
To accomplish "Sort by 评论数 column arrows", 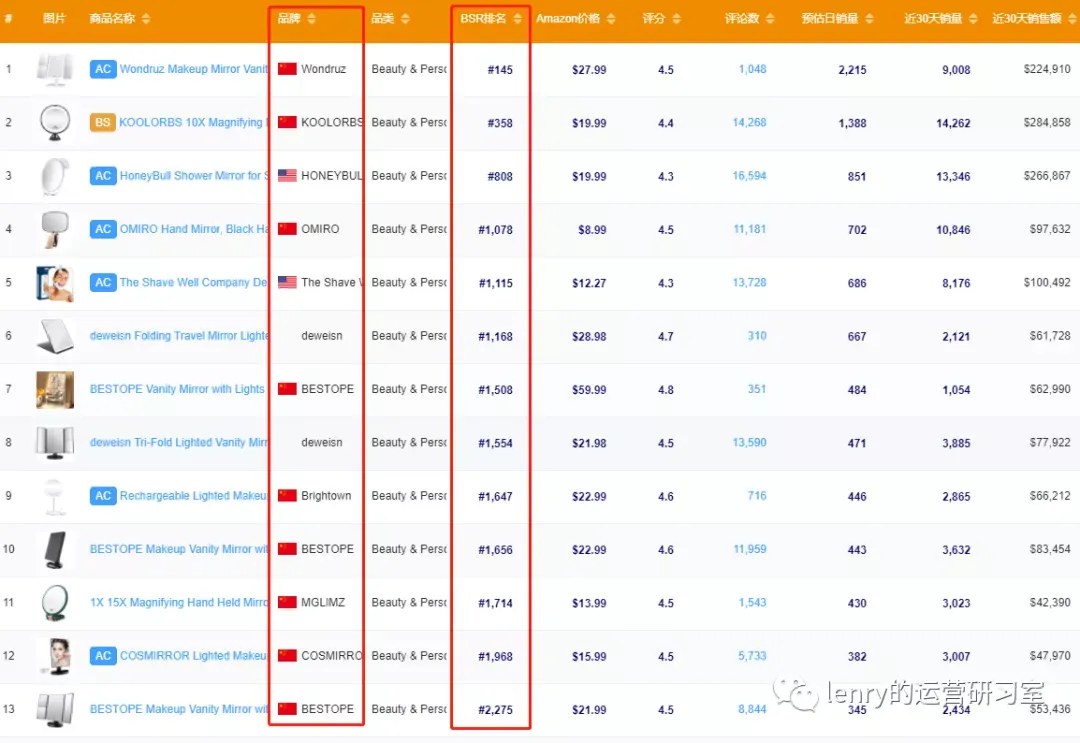I will [770, 19].
